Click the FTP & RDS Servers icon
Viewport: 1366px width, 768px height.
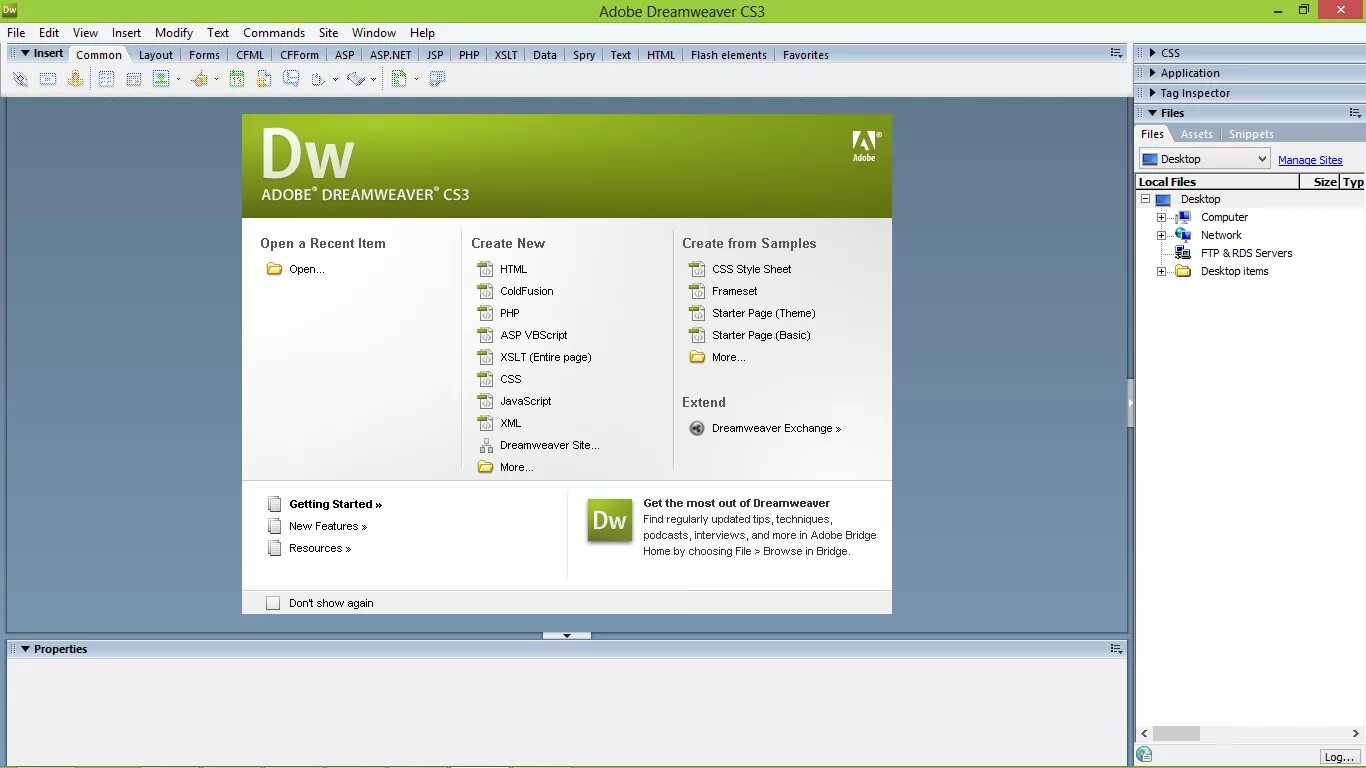click(x=1183, y=253)
